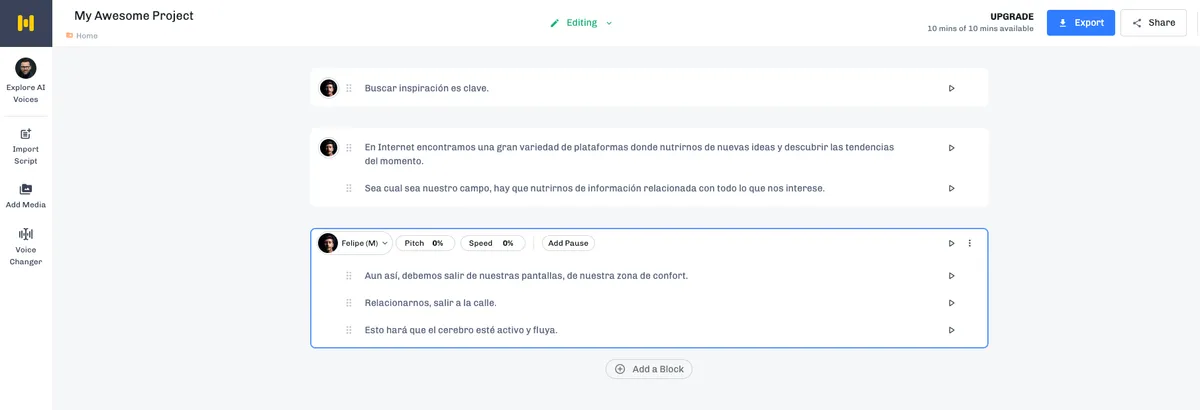Image resolution: width=1200 pixels, height=410 pixels.
Task: Open Import Script tool
Action: point(26,147)
